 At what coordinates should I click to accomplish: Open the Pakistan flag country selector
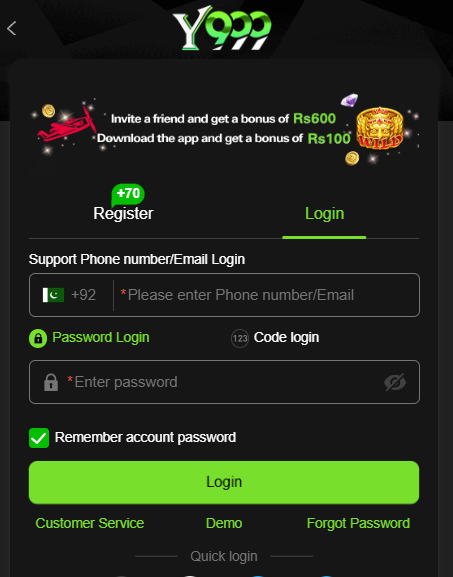point(53,295)
